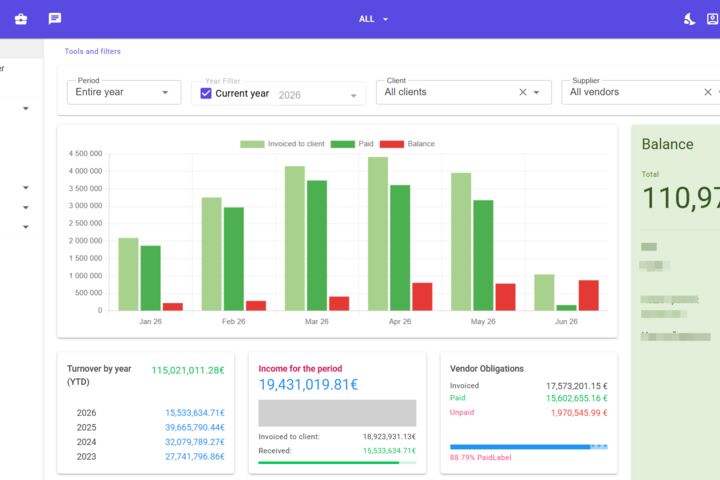
Task: Click vendor paid value 15,602,655.16 €
Action: 577,398
